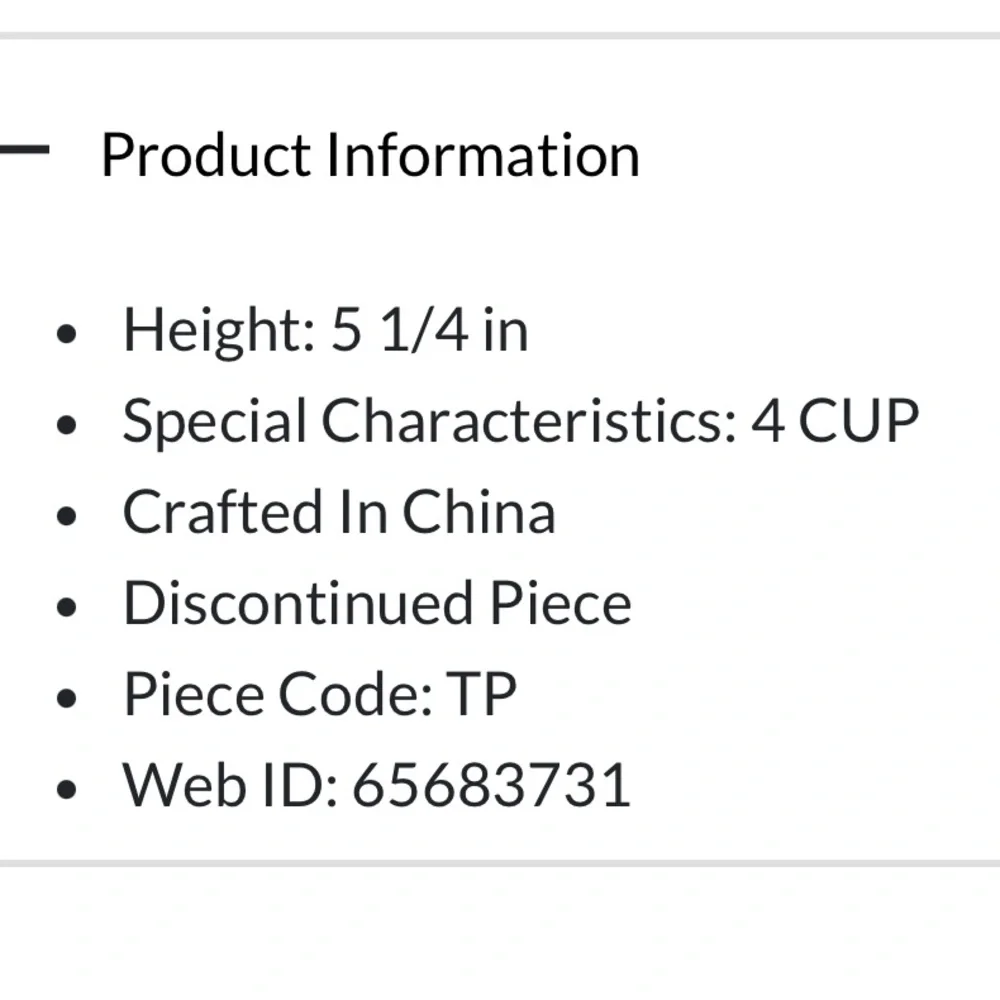
Task: Select the TP piece code value
Action: click(481, 695)
